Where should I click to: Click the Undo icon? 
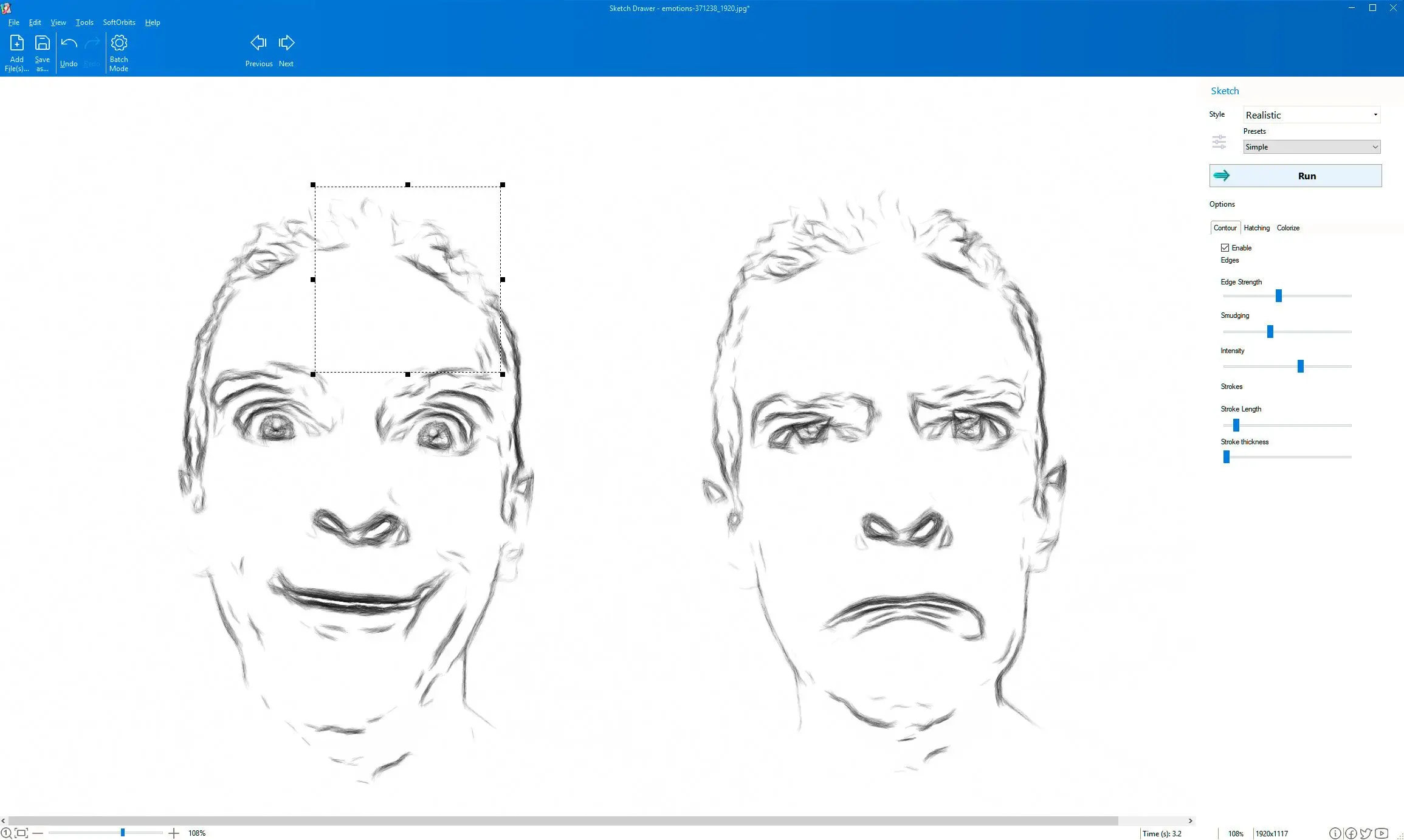coord(69,42)
